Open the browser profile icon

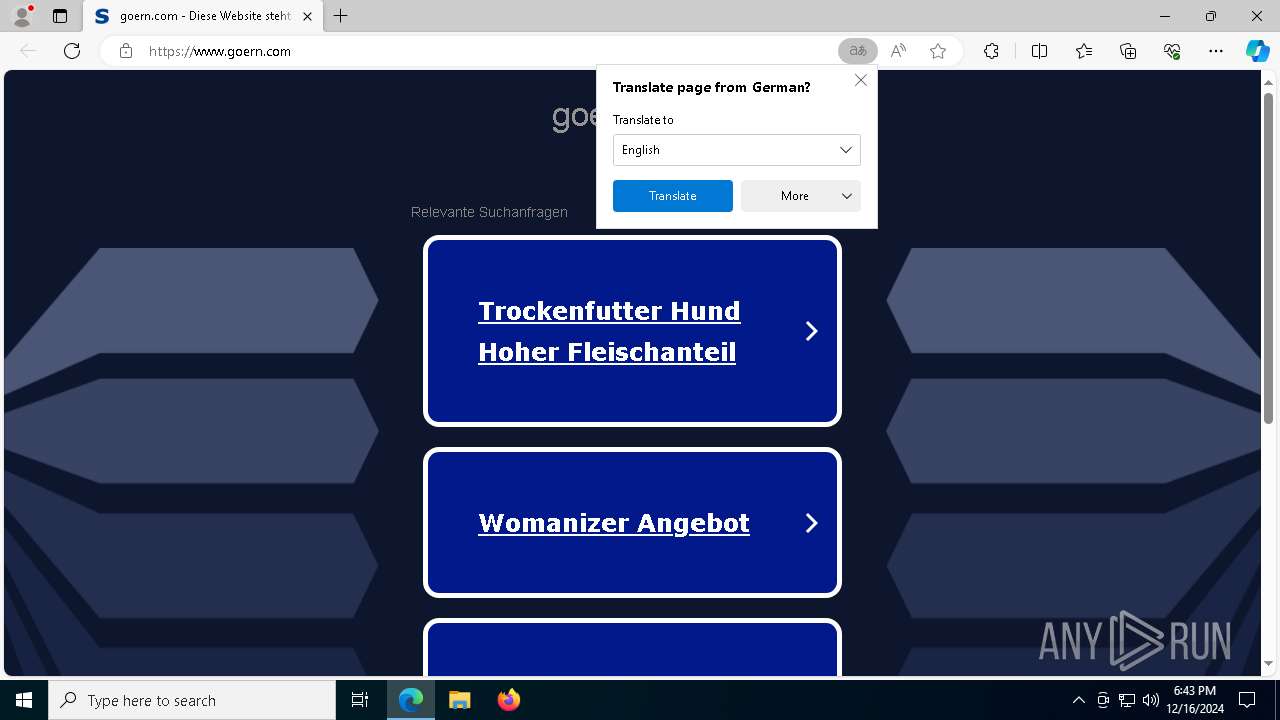point(22,16)
